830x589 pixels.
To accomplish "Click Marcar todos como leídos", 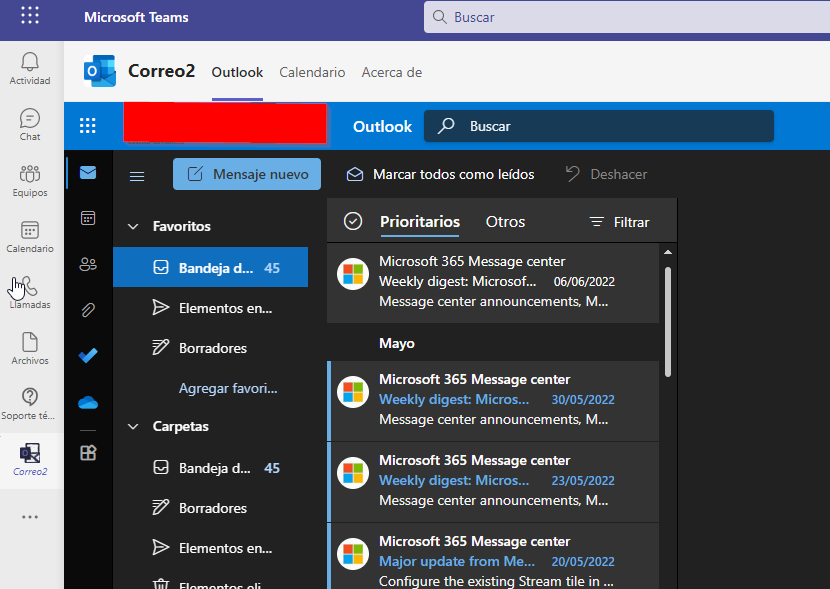I will pyautogui.click(x=440, y=174).
